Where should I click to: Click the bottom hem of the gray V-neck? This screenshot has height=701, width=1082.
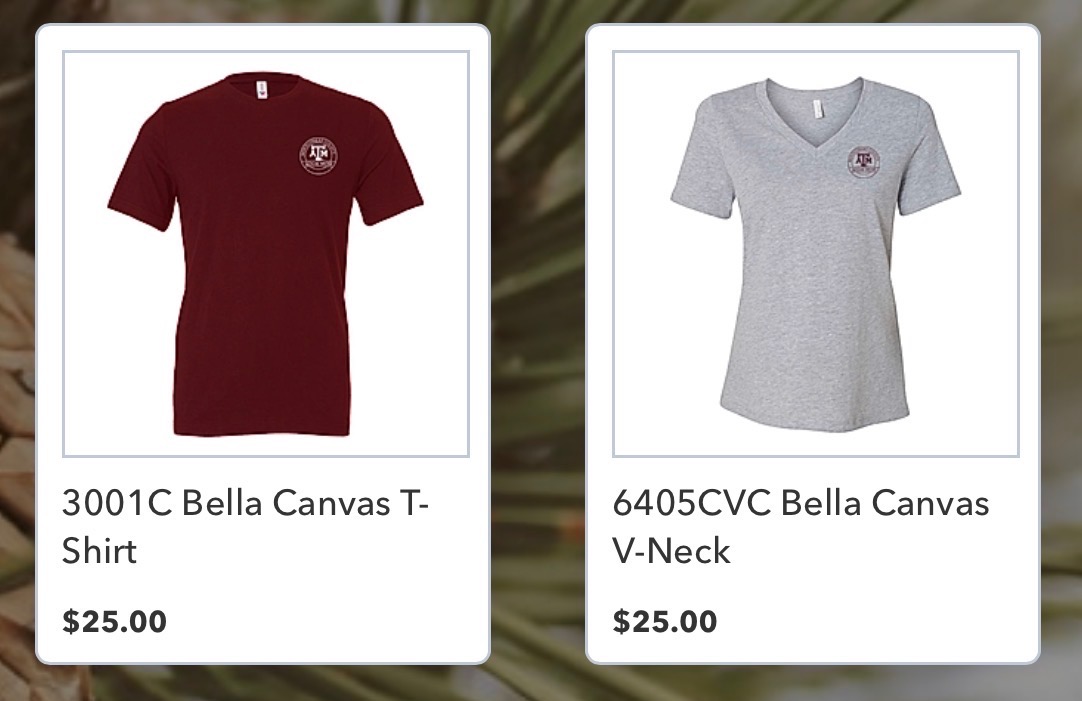tap(814, 422)
